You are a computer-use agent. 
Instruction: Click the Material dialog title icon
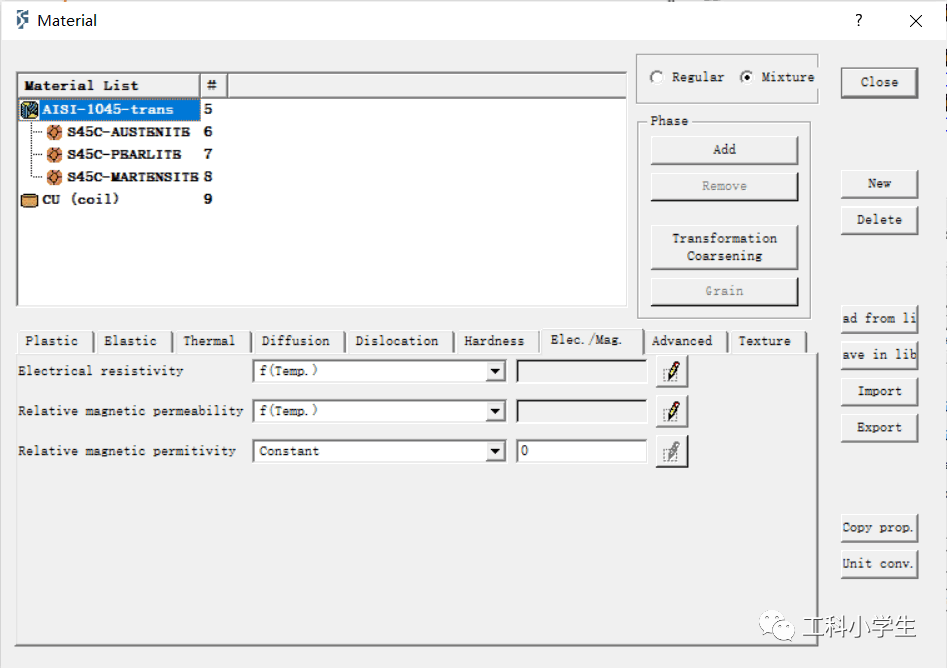pos(22,20)
